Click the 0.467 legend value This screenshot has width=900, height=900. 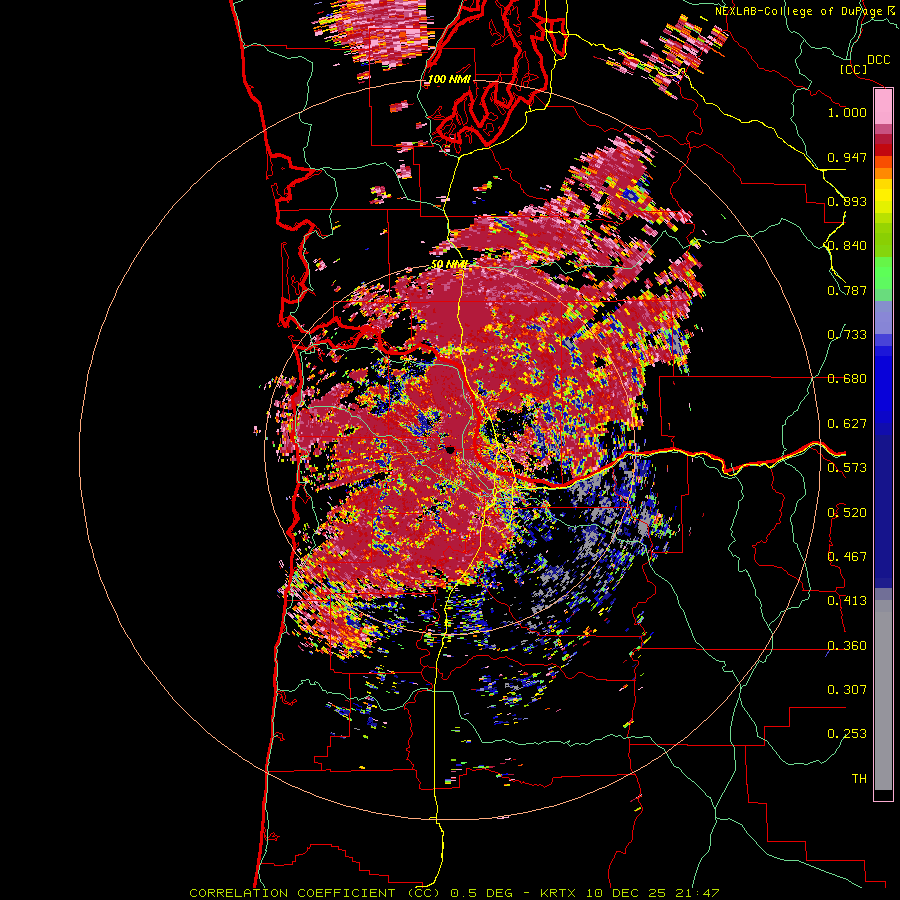[847, 557]
